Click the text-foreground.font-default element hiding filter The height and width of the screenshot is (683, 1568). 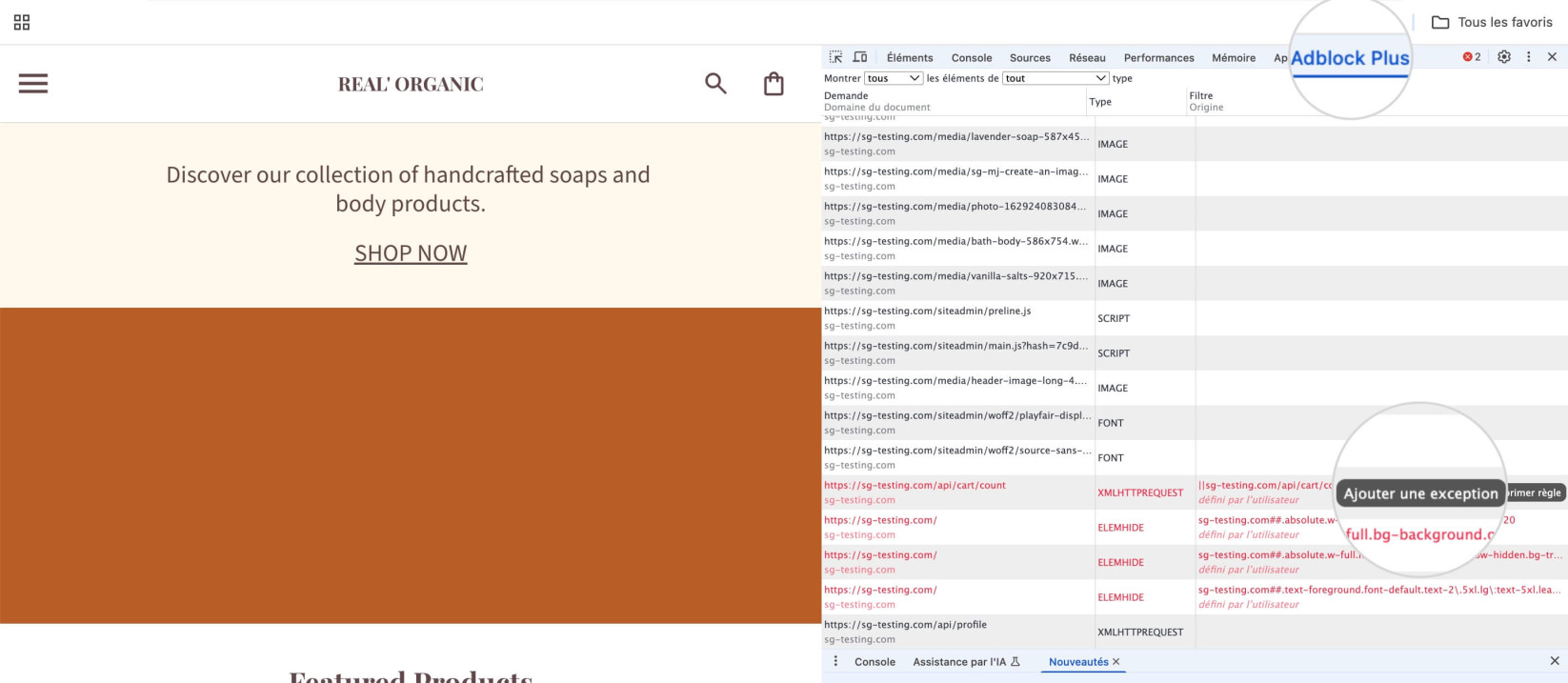click(1379, 590)
